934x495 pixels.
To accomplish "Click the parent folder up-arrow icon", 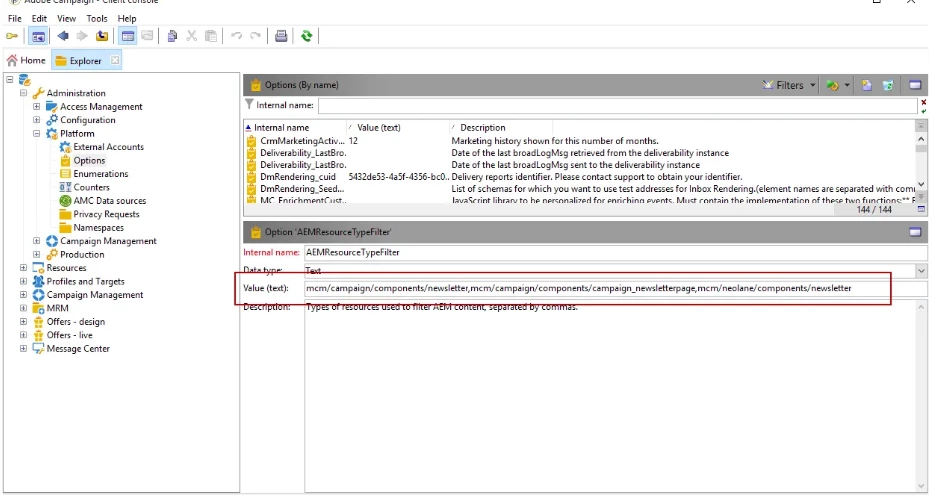I will [x=102, y=36].
